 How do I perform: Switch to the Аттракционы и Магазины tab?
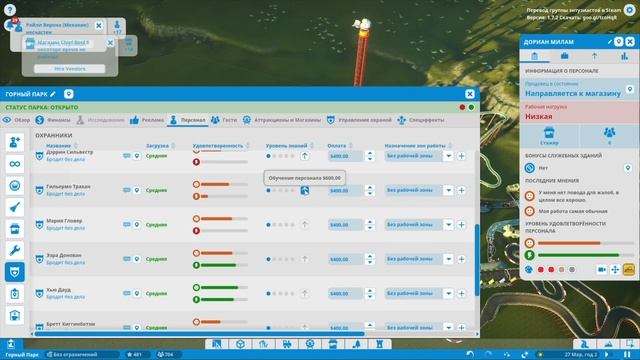tap(282, 120)
